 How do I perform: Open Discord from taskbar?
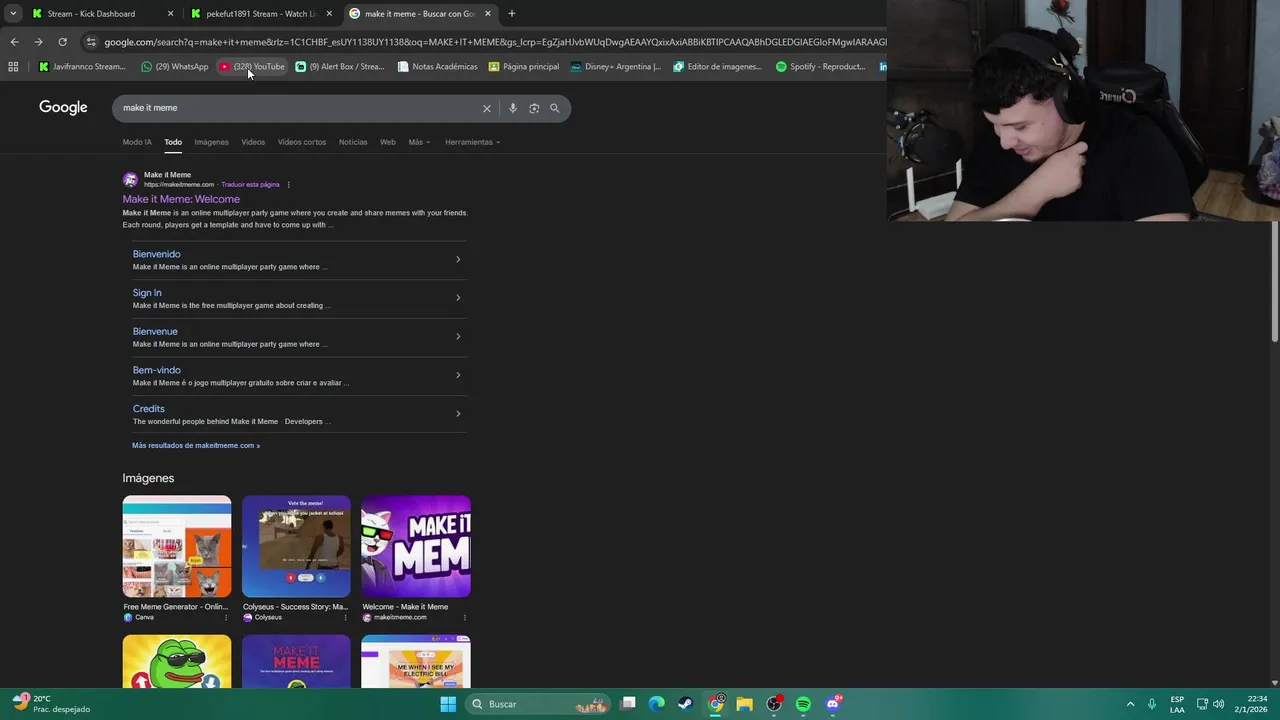[833, 704]
